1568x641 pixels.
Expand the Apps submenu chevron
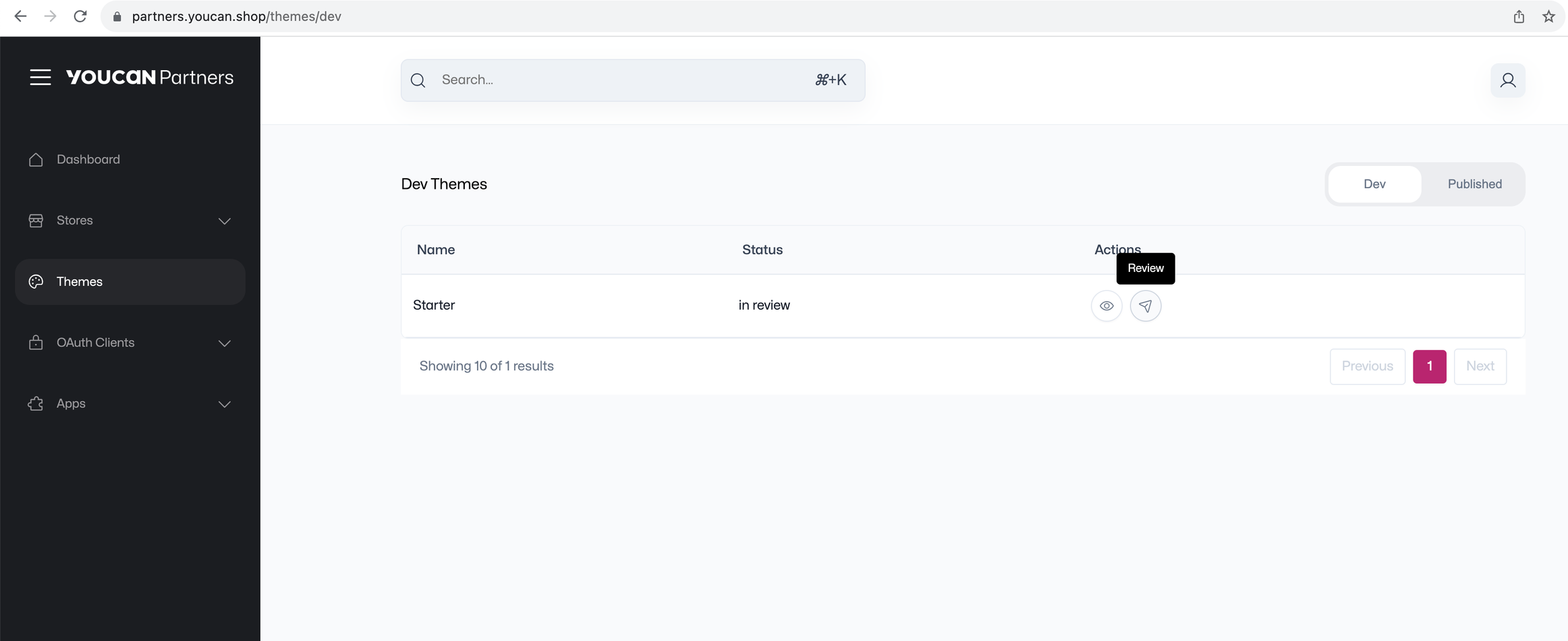tap(225, 403)
